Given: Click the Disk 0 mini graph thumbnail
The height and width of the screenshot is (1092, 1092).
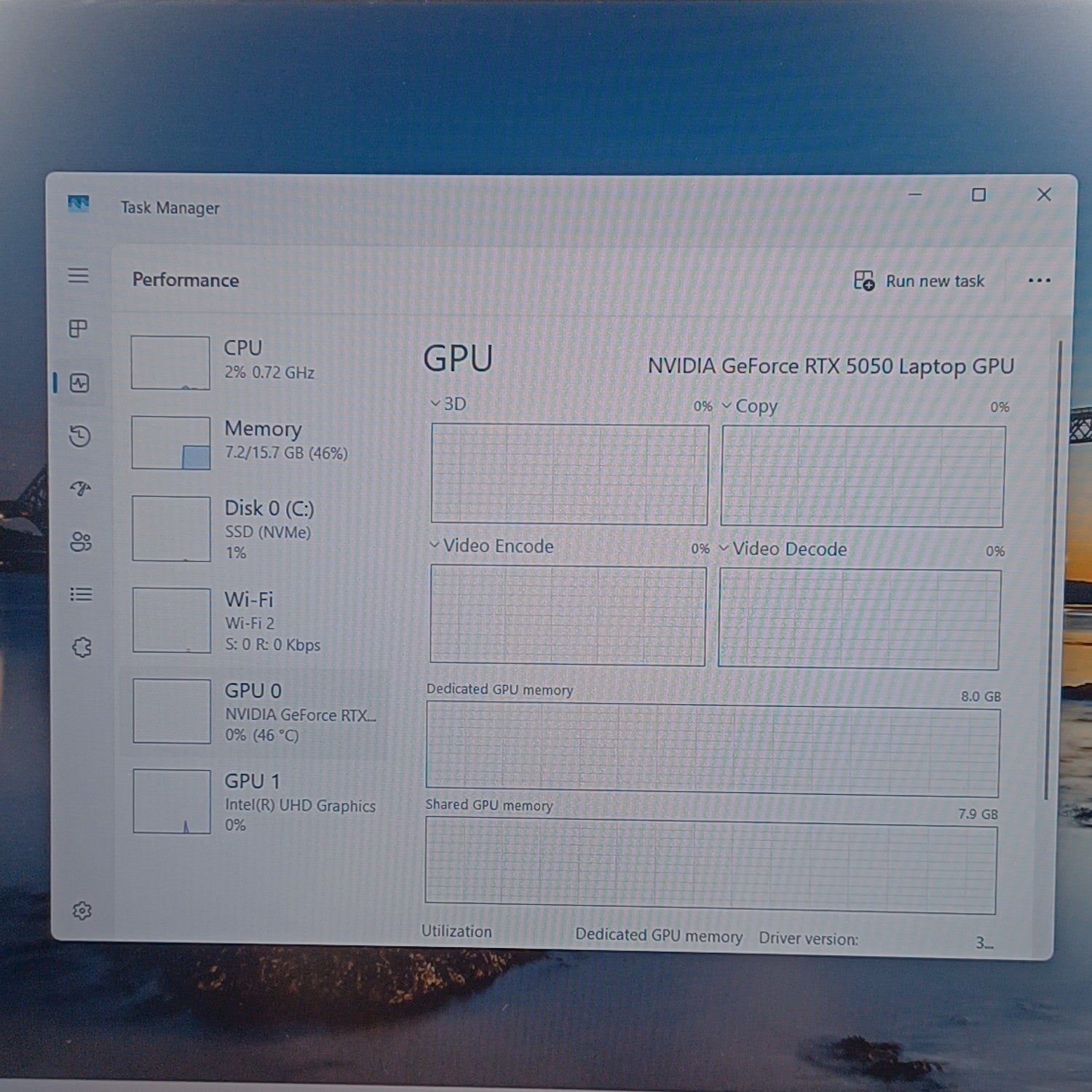Looking at the screenshot, I should [171, 529].
